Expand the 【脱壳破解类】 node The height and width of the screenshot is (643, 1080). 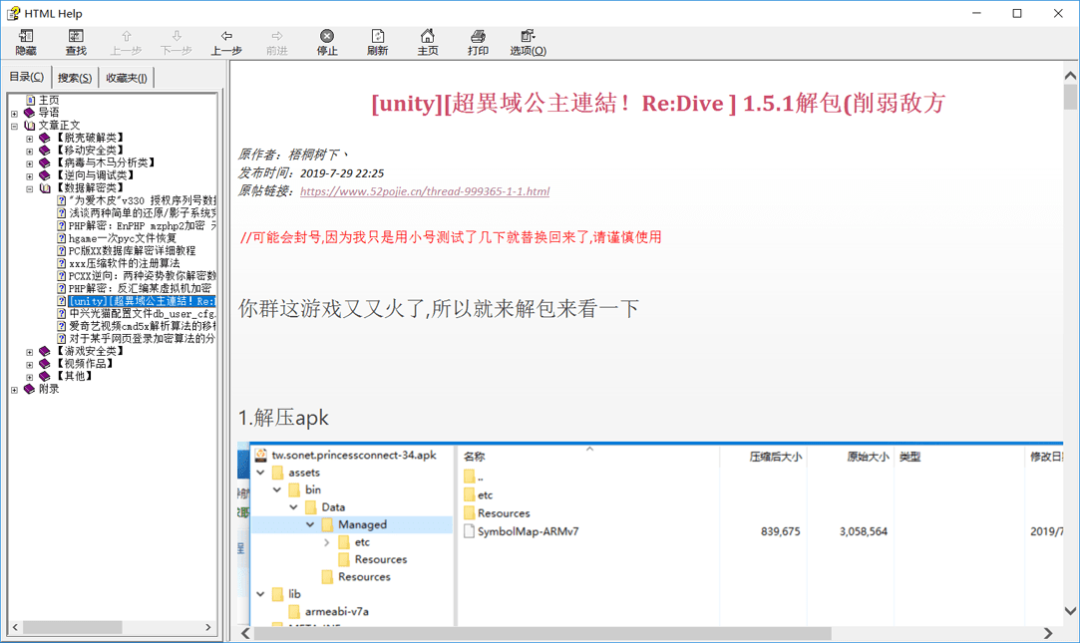[30, 138]
